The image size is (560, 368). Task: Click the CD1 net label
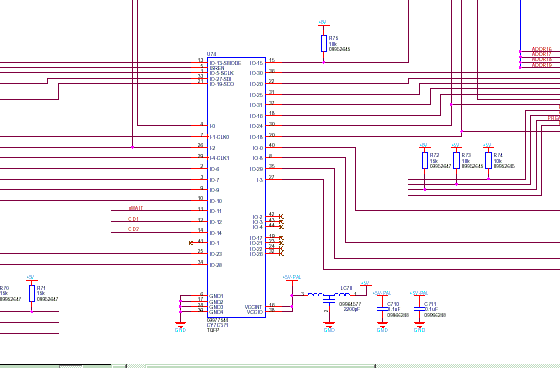click(x=133, y=219)
